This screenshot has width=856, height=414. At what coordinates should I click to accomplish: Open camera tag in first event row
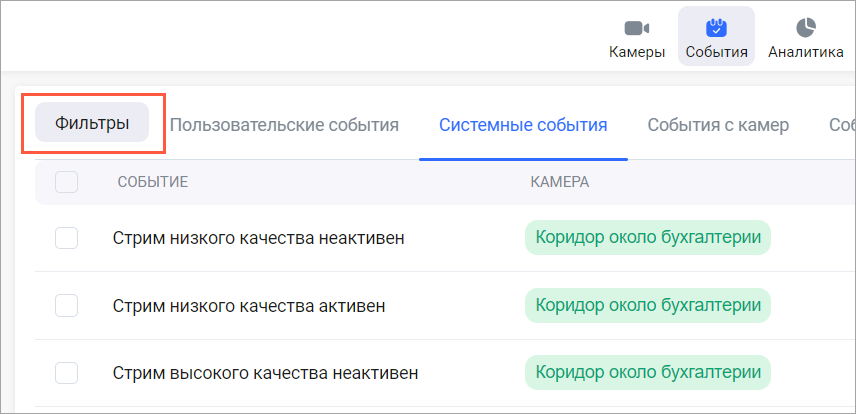(648, 237)
